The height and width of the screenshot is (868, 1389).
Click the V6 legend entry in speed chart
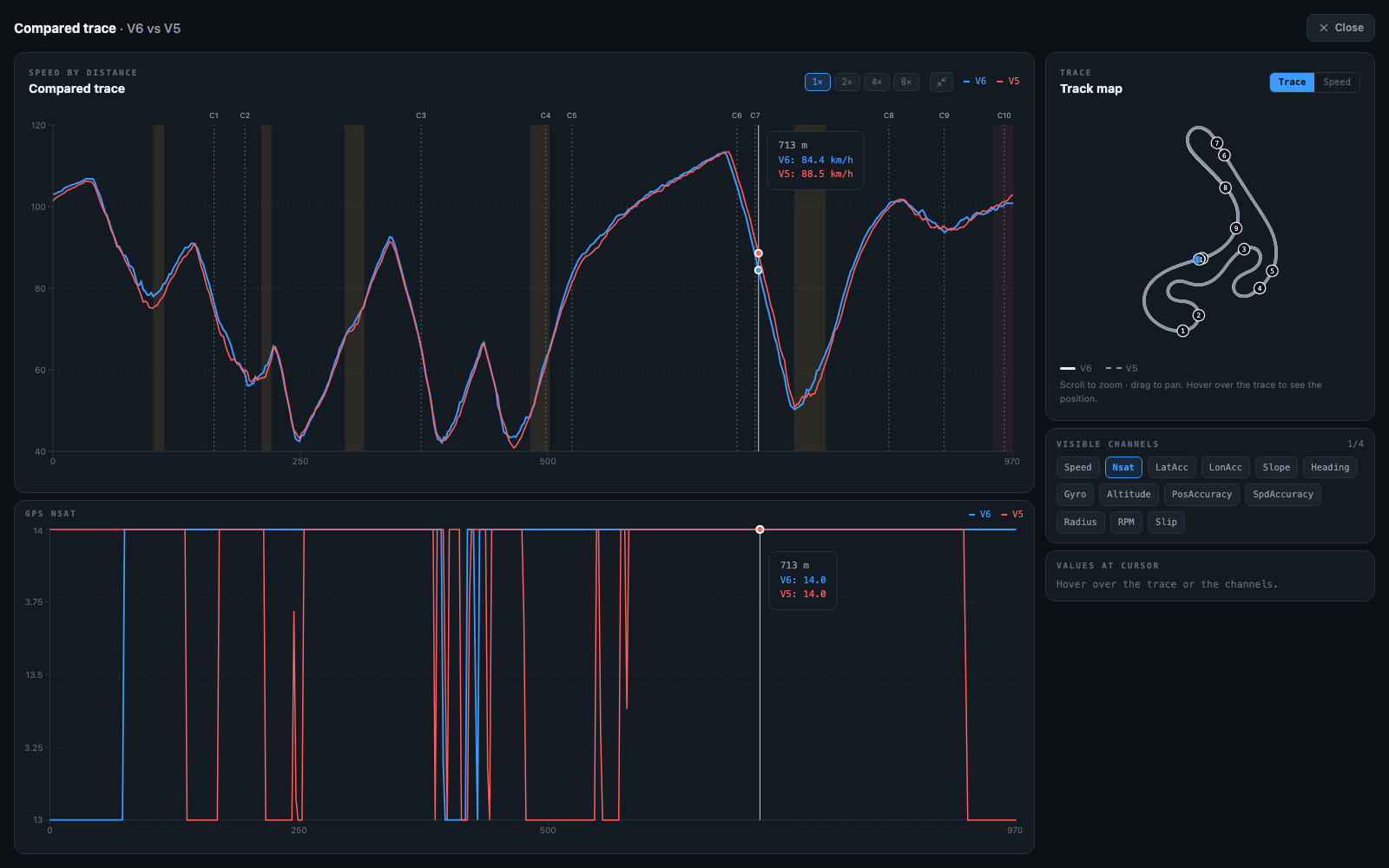975,82
